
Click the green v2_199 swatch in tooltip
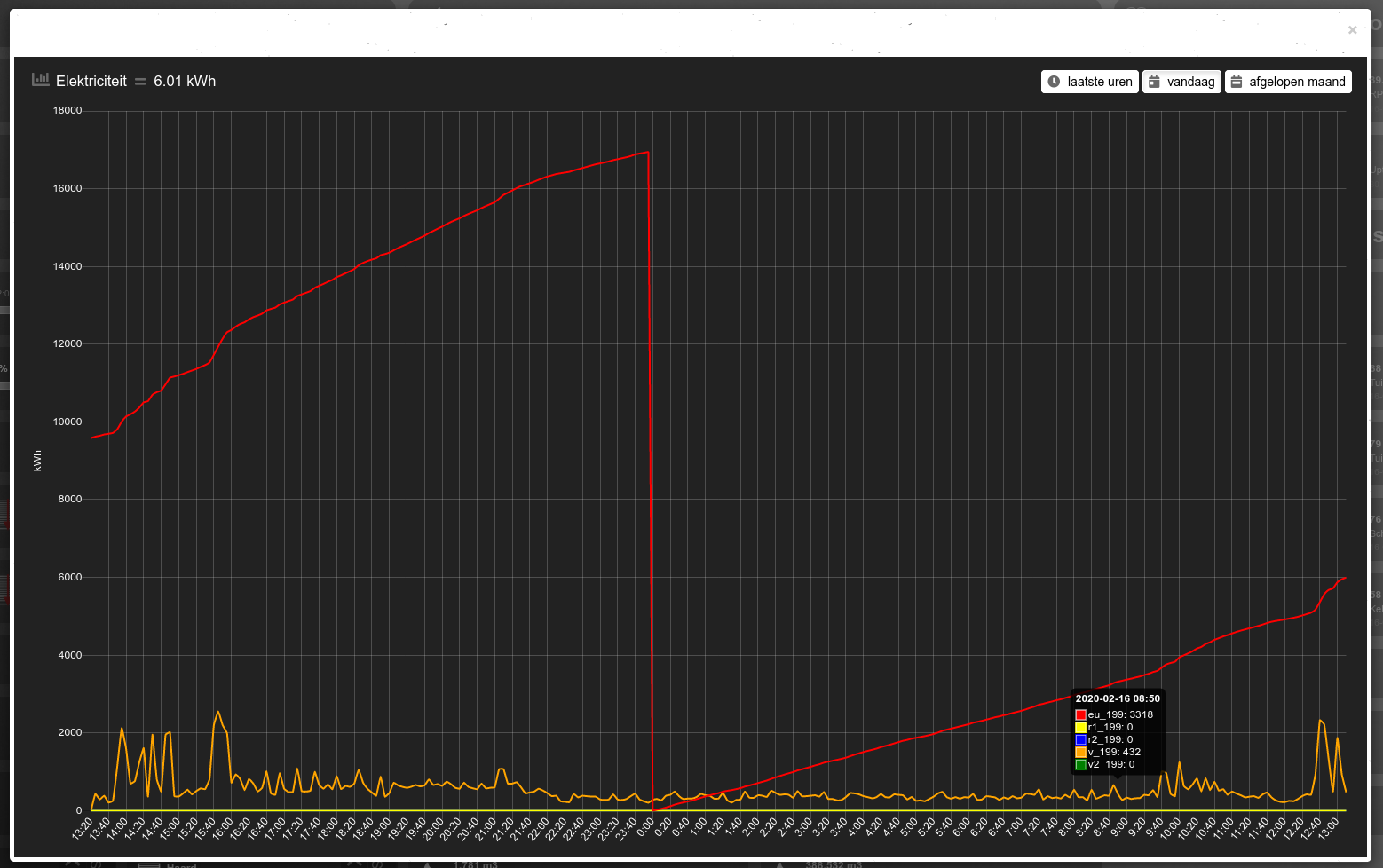click(1080, 764)
